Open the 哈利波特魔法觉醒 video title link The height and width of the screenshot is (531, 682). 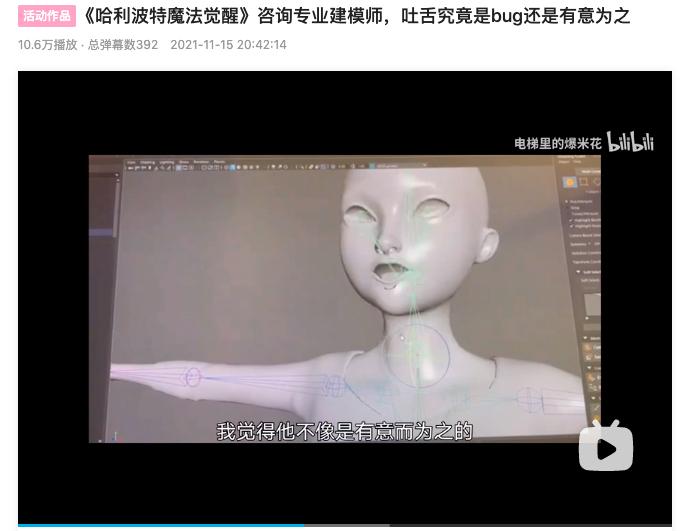(x=357, y=16)
